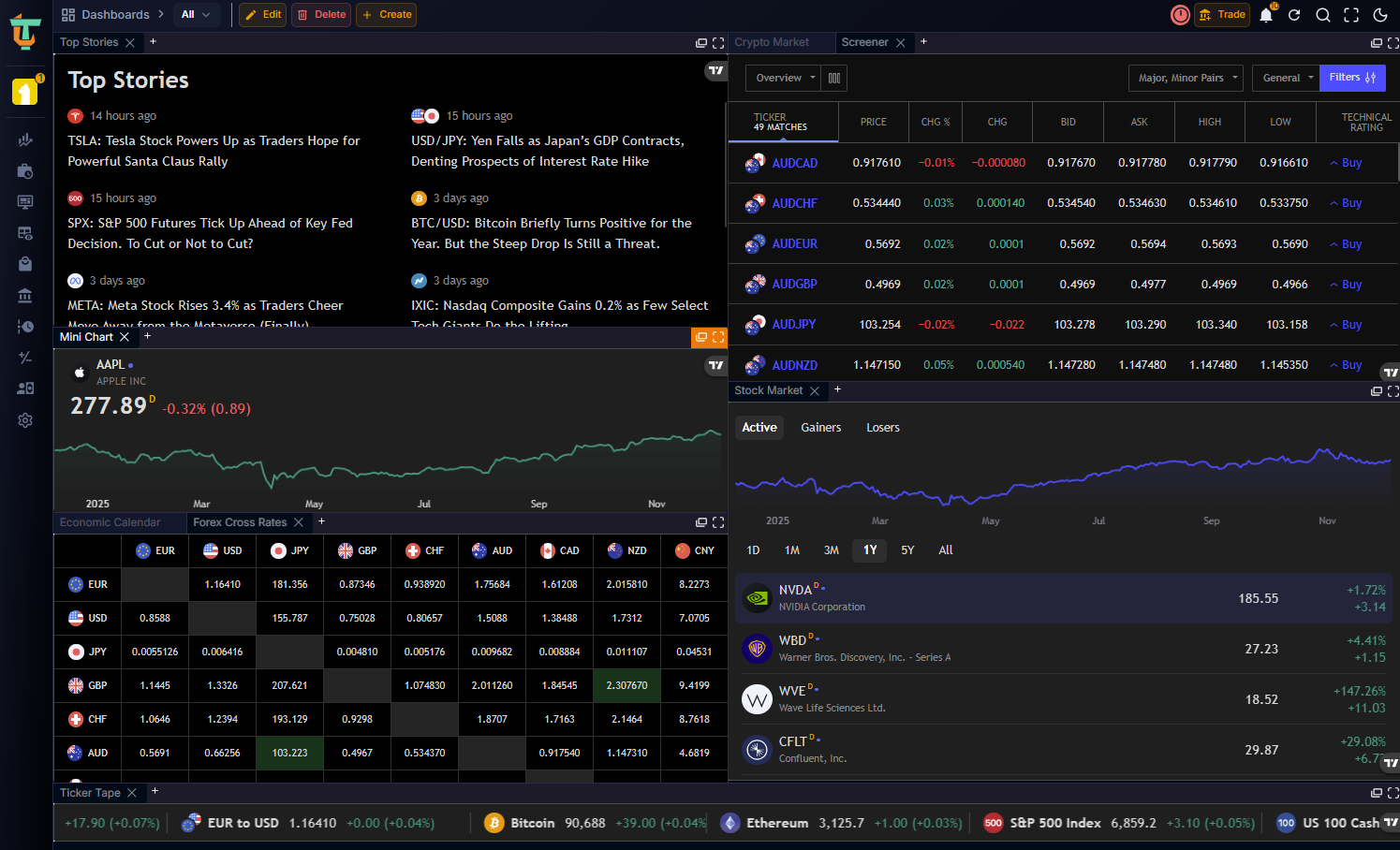
Task: Click the red power button in the header
Action: [1180, 15]
